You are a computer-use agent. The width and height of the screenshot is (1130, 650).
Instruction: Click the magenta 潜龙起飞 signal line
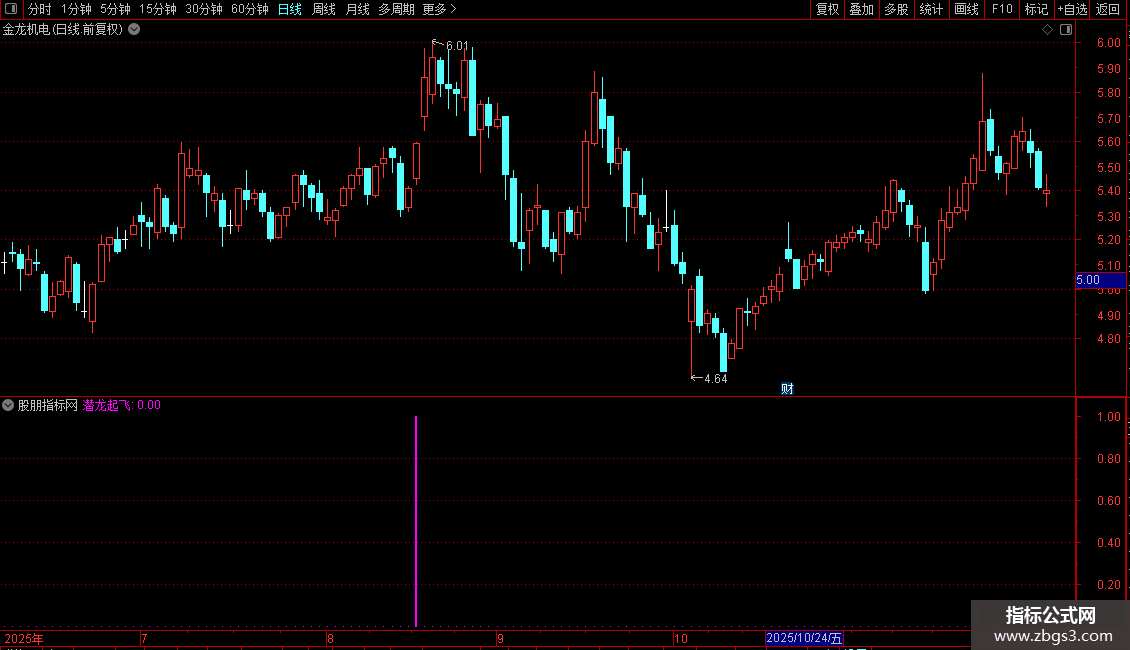tap(416, 520)
